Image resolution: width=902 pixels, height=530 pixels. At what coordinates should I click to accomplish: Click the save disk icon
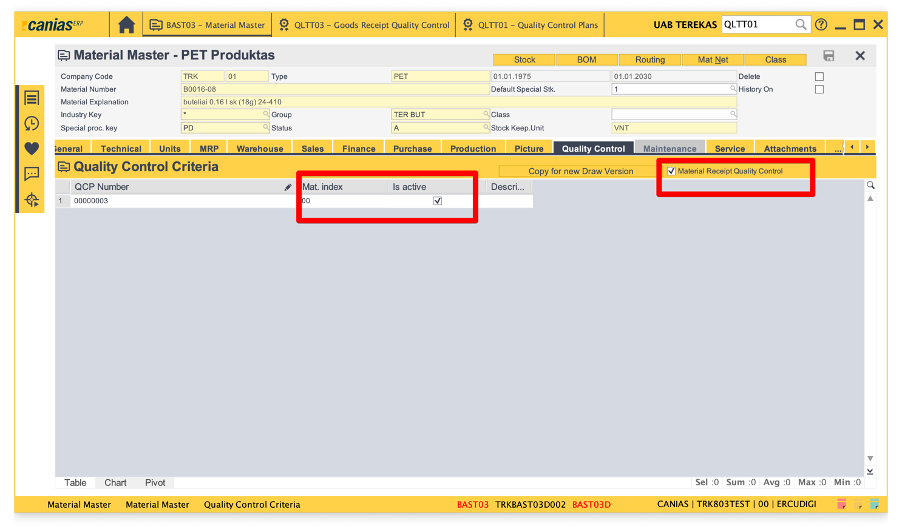pyautogui.click(x=828, y=56)
